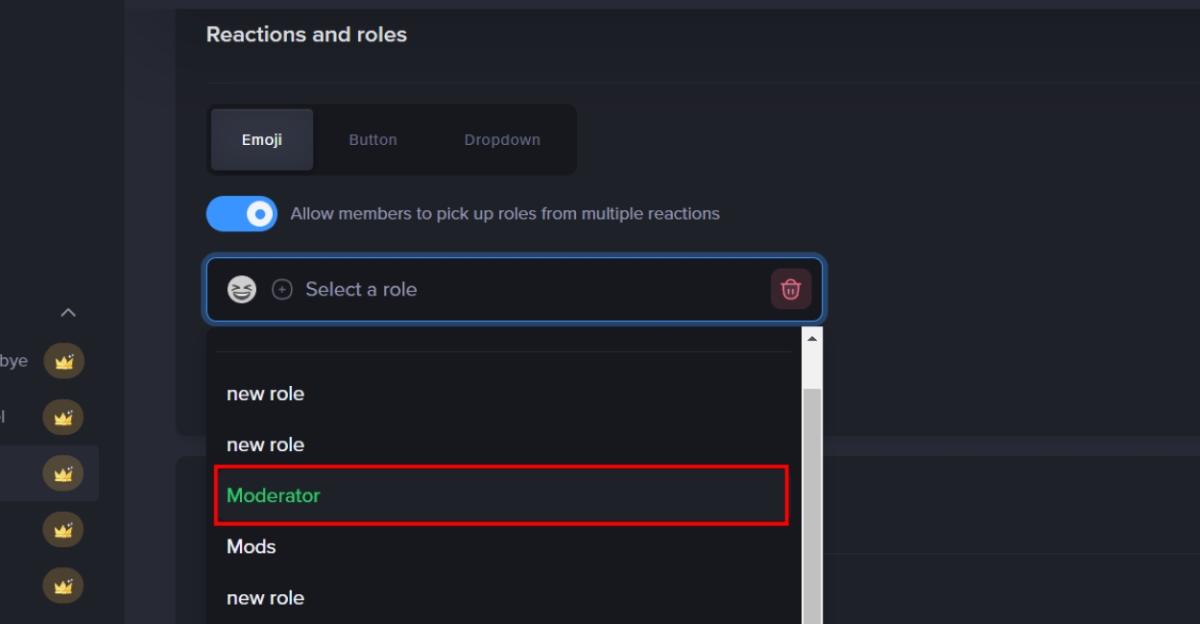Switch to the Dropdown tab

pyautogui.click(x=501, y=139)
